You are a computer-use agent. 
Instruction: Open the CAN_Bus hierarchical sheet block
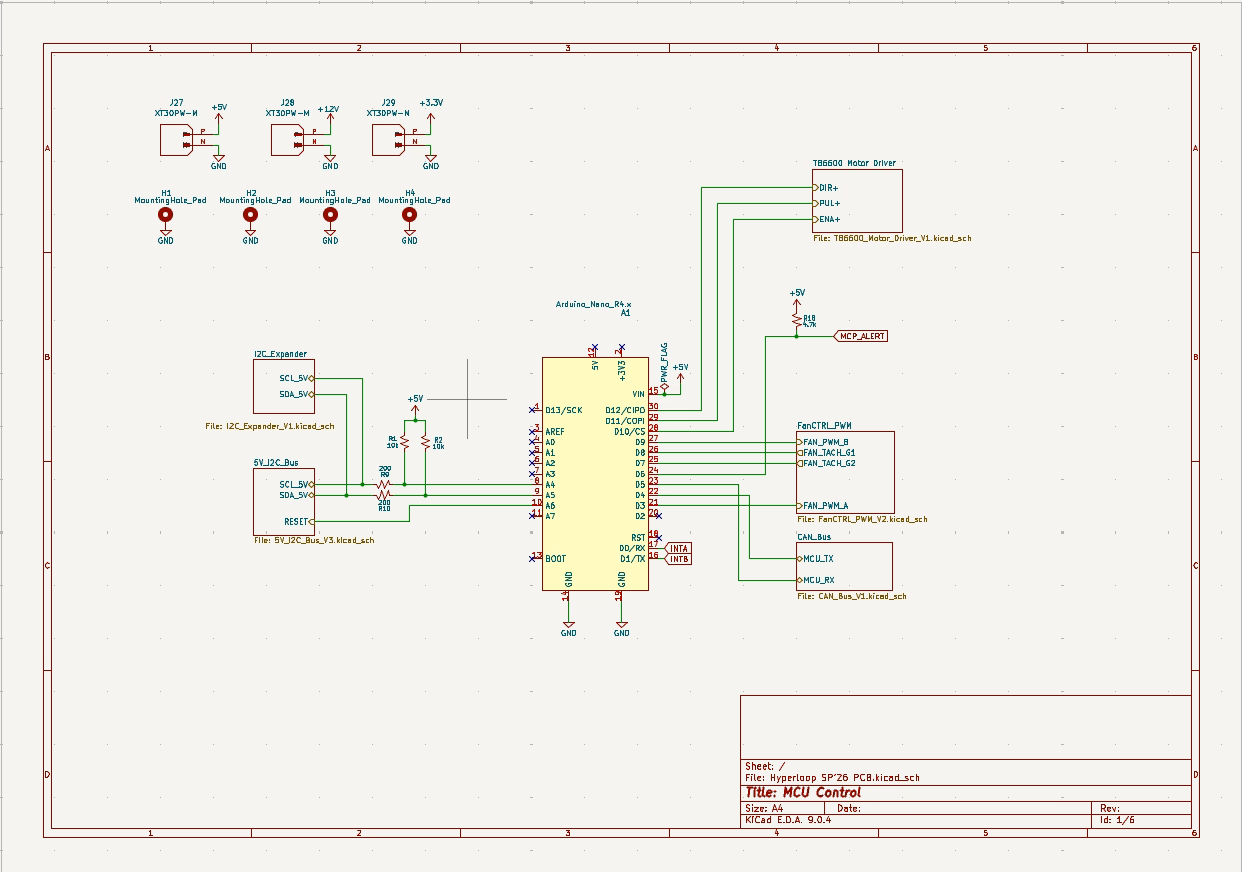(x=844, y=566)
